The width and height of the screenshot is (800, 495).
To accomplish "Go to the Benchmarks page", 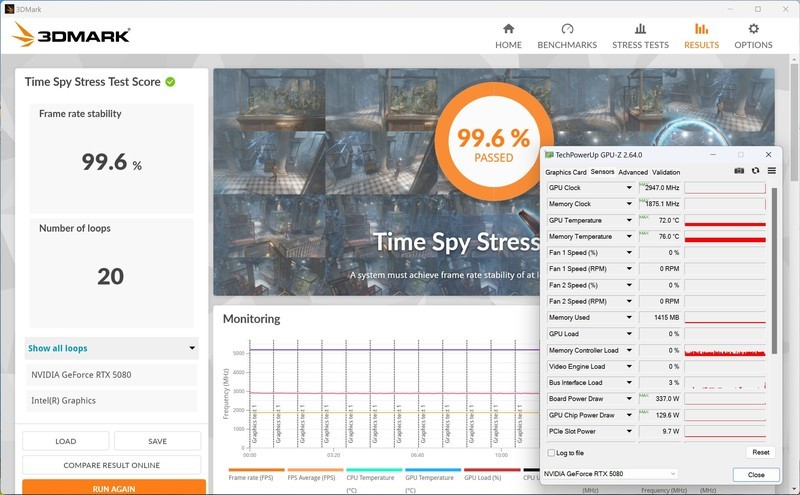I will [567, 36].
